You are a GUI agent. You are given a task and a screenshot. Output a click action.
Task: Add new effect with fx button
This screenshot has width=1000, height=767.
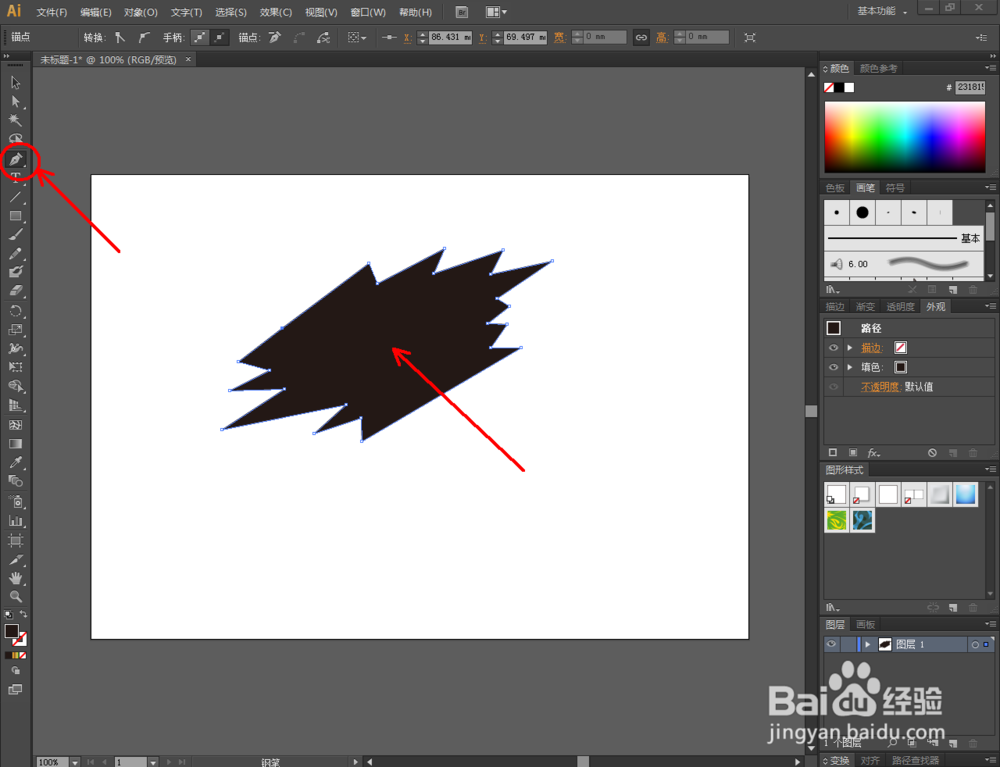coord(874,453)
